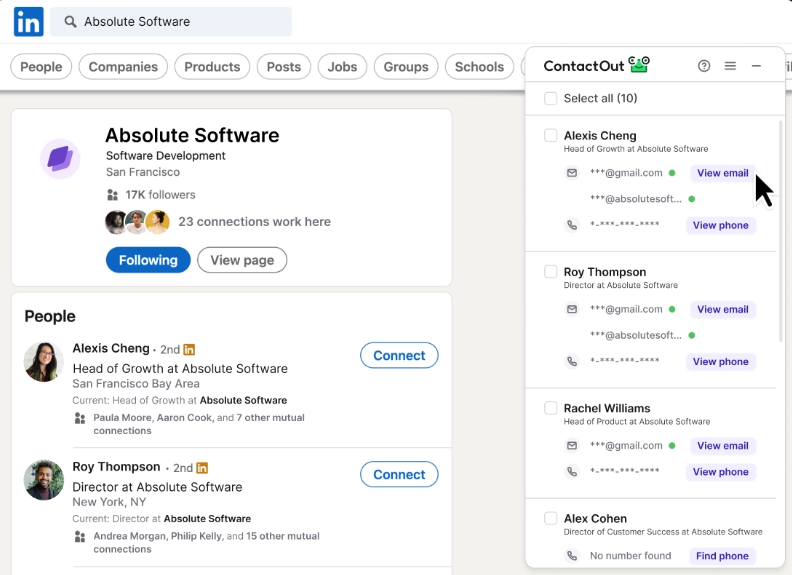Click Alexis Cheng's email envelope icon
Screen dimensions: 792x575
tap(572, 173)
